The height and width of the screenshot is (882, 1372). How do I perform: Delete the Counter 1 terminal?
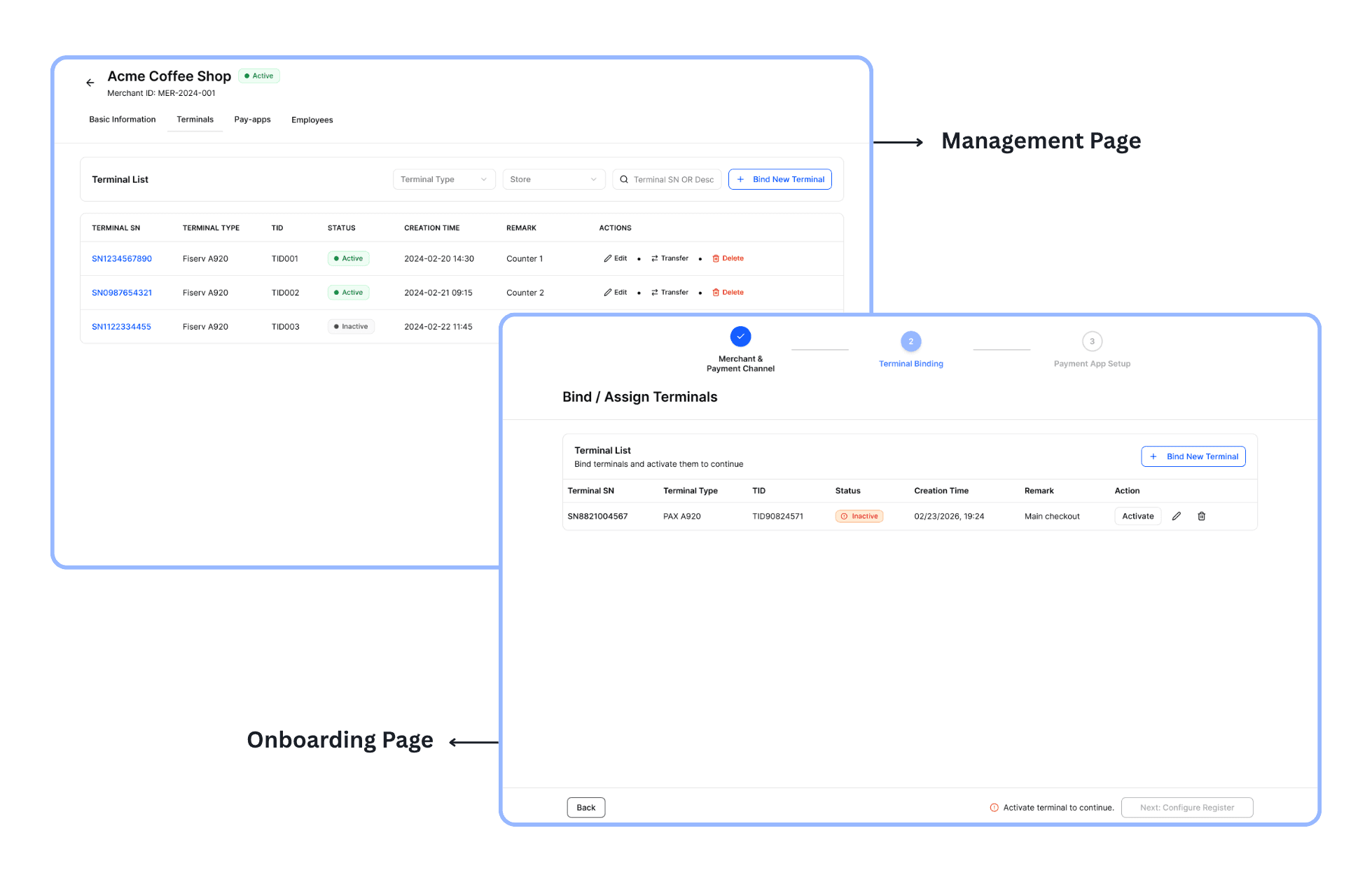728,258
